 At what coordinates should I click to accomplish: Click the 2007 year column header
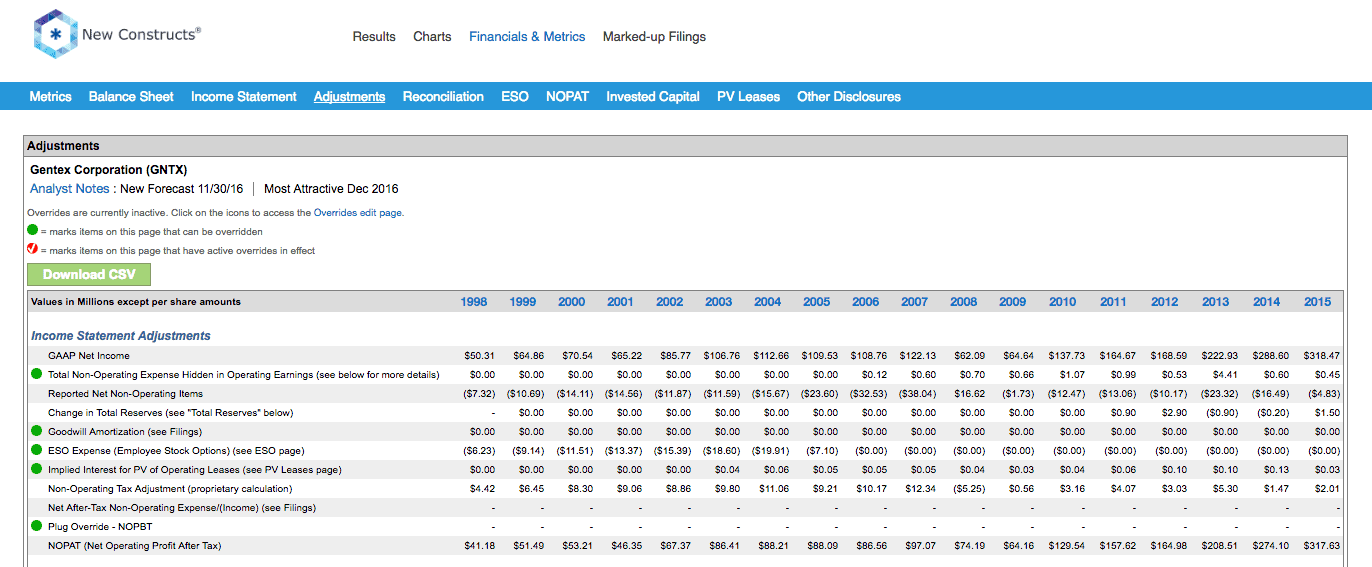click(914, 301)
